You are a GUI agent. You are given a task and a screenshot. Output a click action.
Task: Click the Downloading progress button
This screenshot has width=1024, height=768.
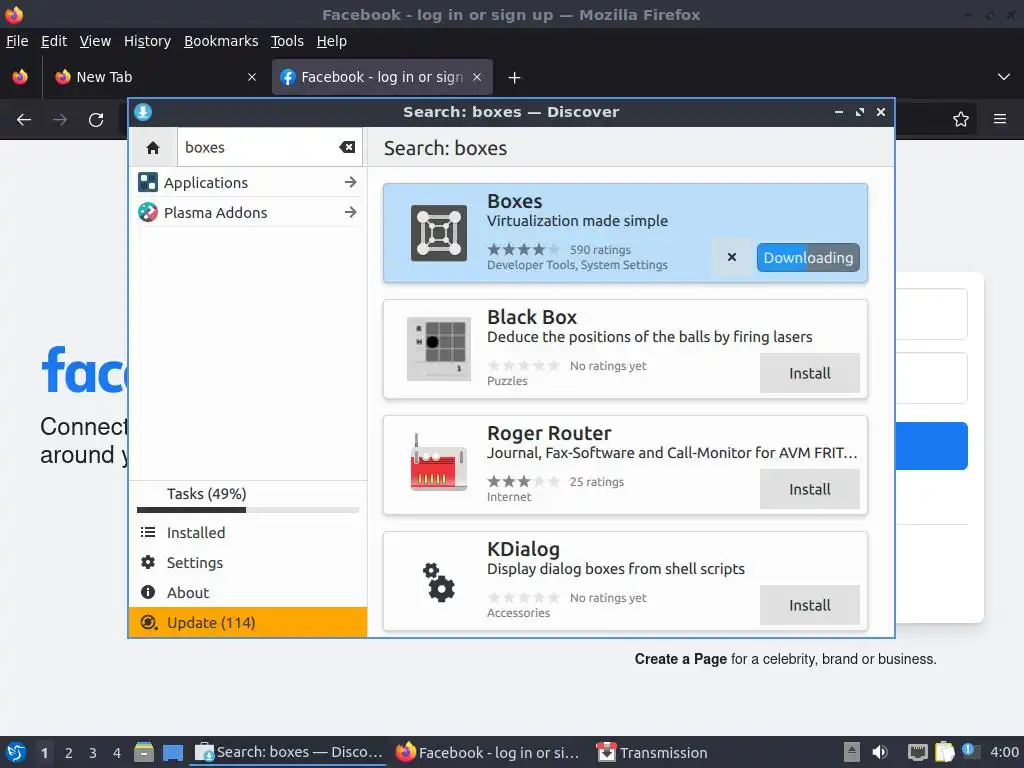coord(808,258)
